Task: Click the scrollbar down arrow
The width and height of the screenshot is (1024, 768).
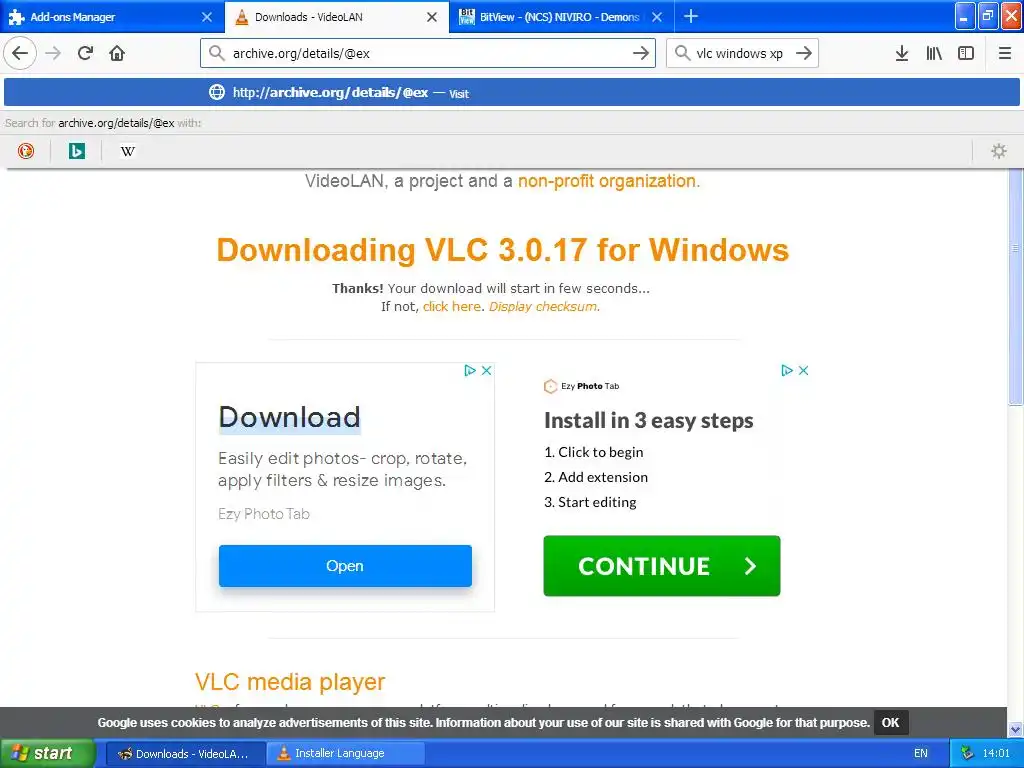Action: [x=1016, y=729]
